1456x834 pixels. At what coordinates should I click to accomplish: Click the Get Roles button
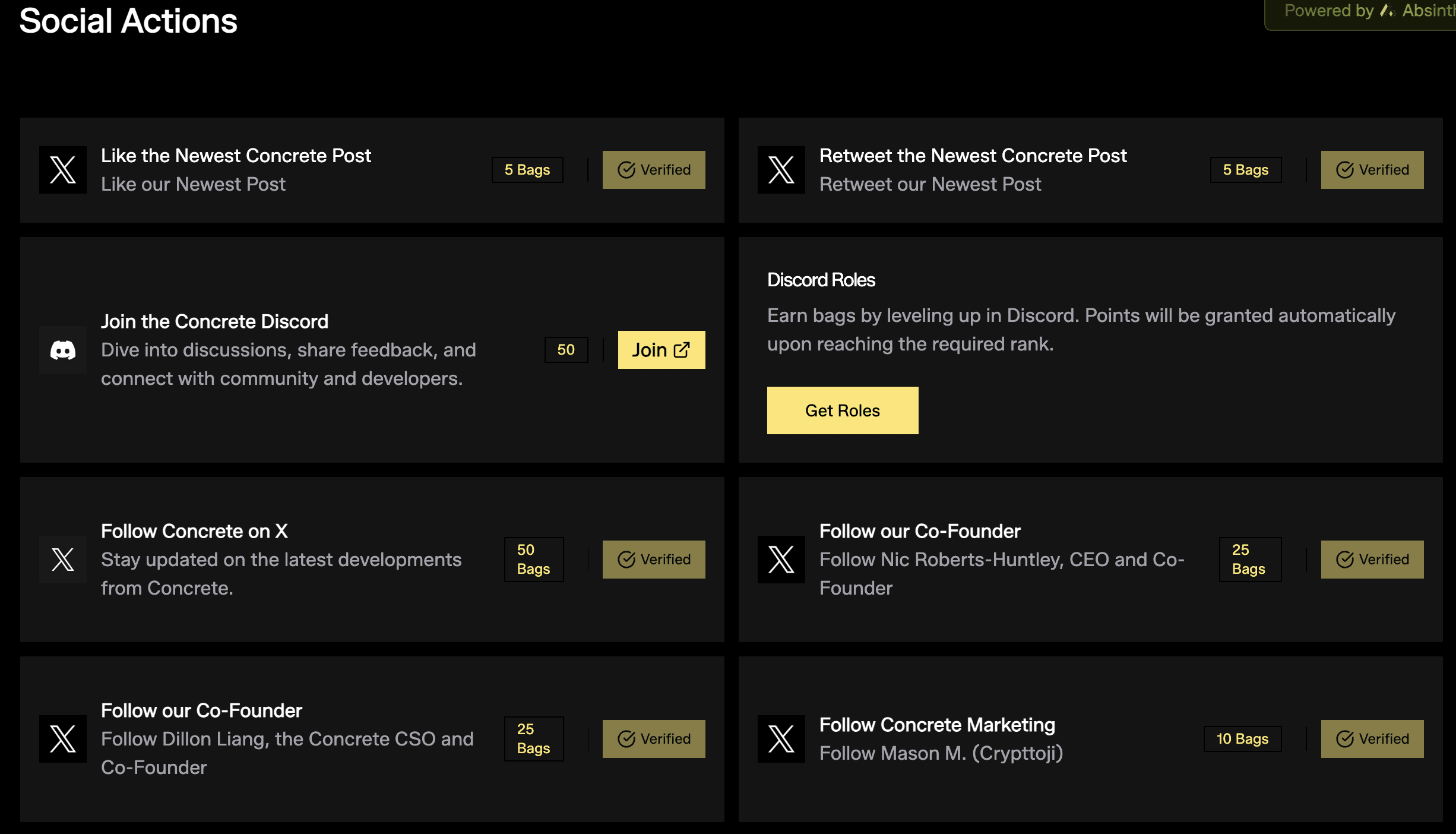[843, 410]
